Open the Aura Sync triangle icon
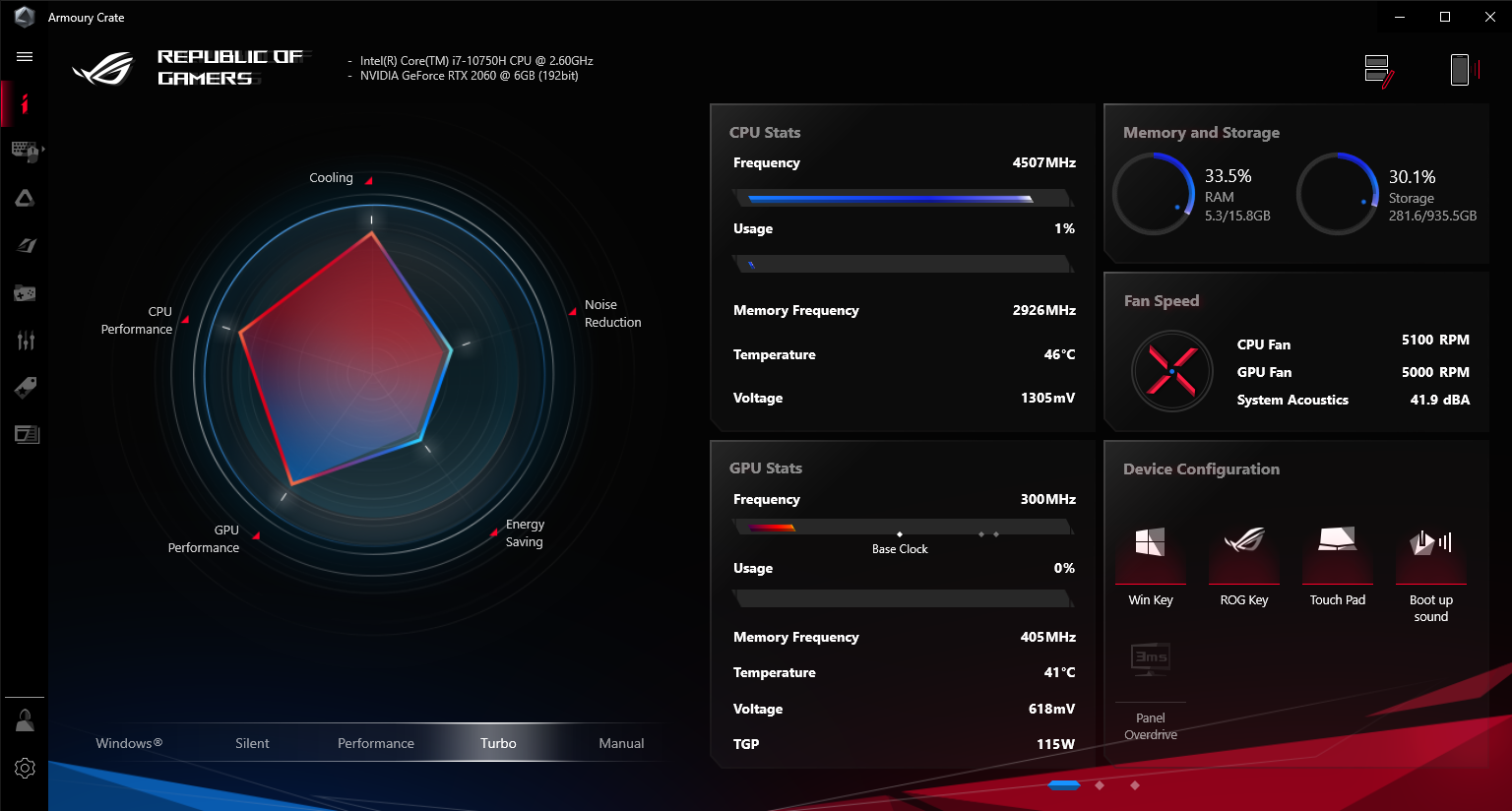The width and height of the screenshot is (1512, 811). click(25, 198)
